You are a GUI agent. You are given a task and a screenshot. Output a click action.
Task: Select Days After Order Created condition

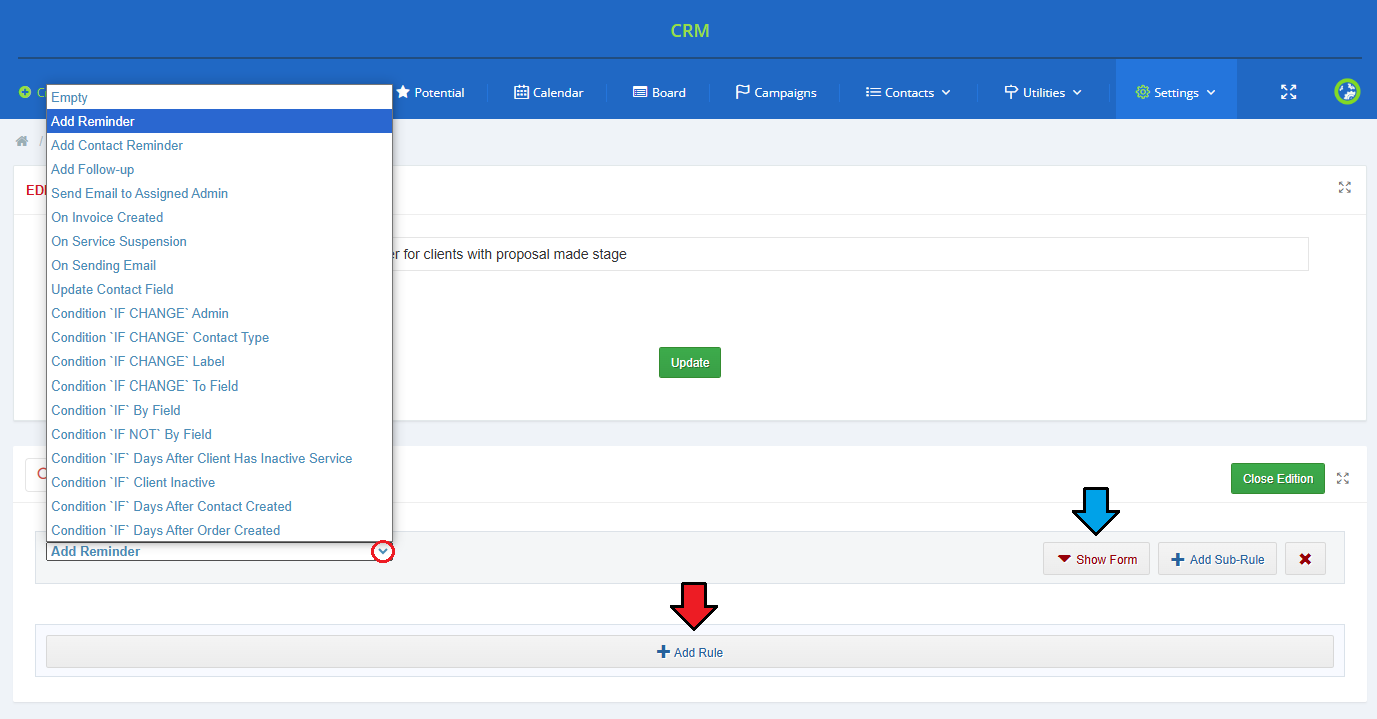pos(219,530)
